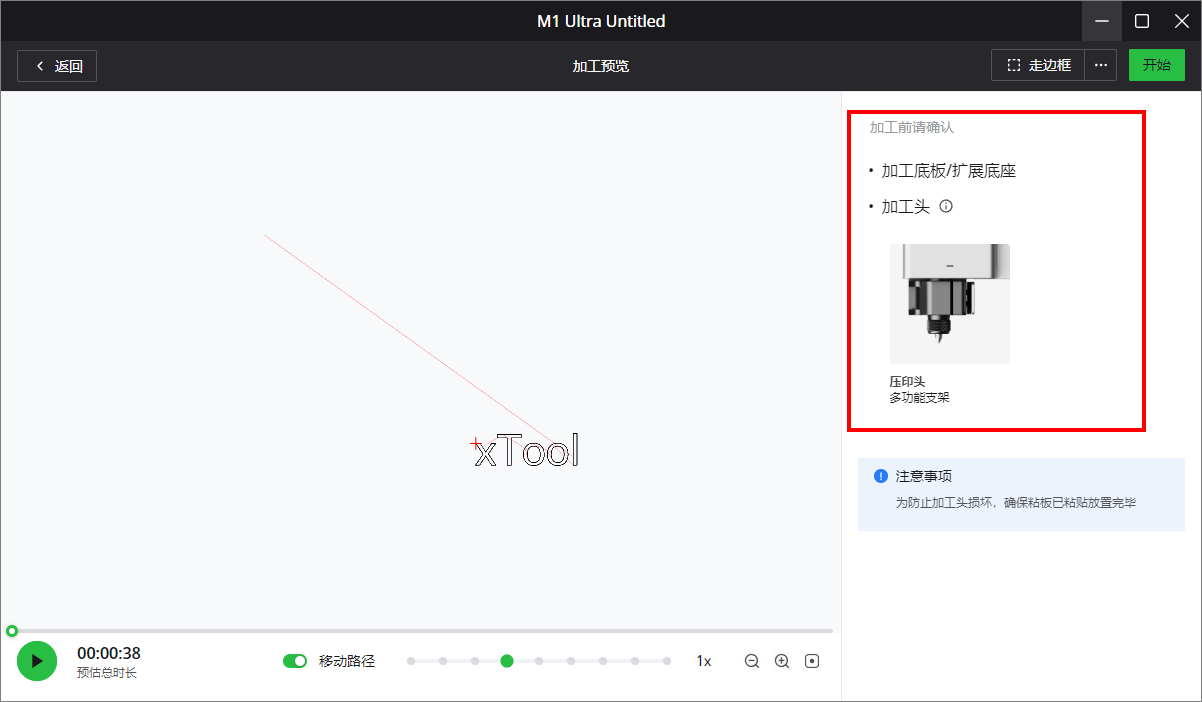The height and width of the screenshot is (702, 1202).
Task: Play the processing preview simulation
Action: pyautogui.click(x=36, y=661)
